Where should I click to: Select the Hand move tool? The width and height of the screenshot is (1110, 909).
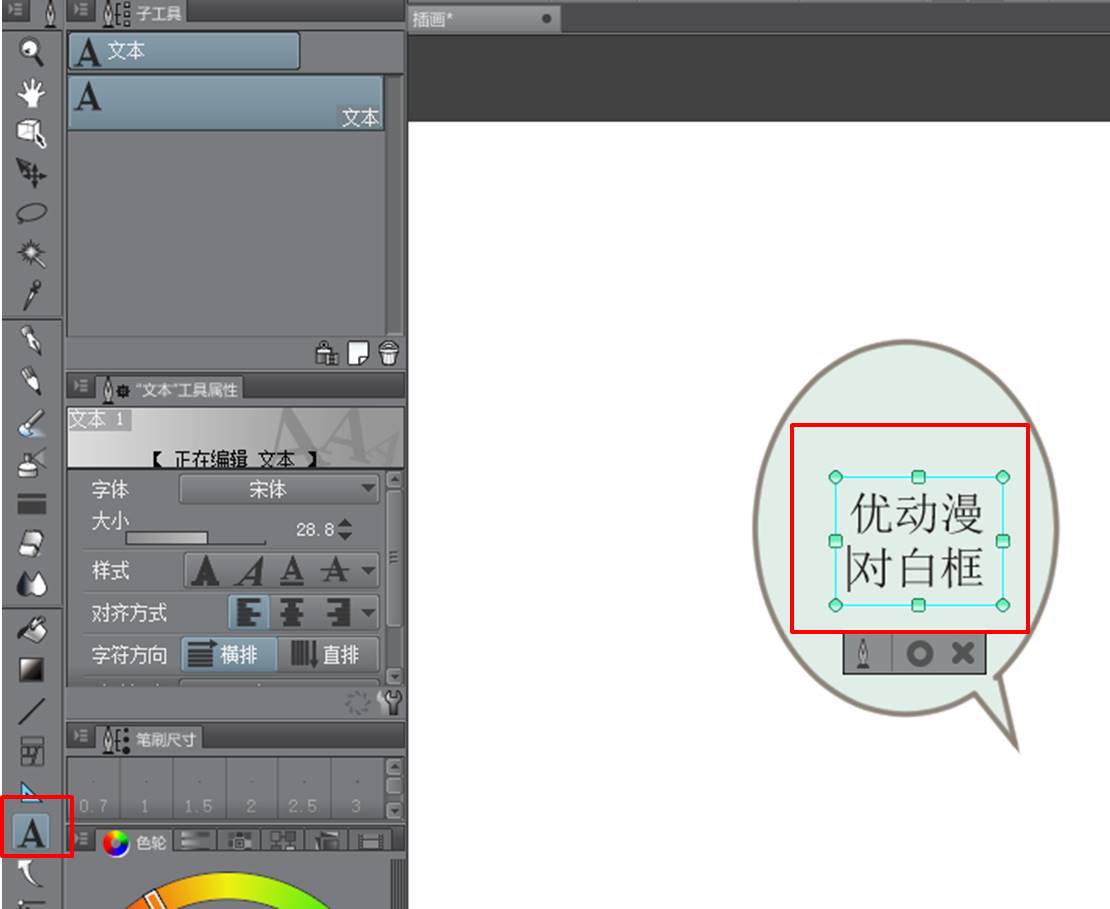[x=32, y=93]
